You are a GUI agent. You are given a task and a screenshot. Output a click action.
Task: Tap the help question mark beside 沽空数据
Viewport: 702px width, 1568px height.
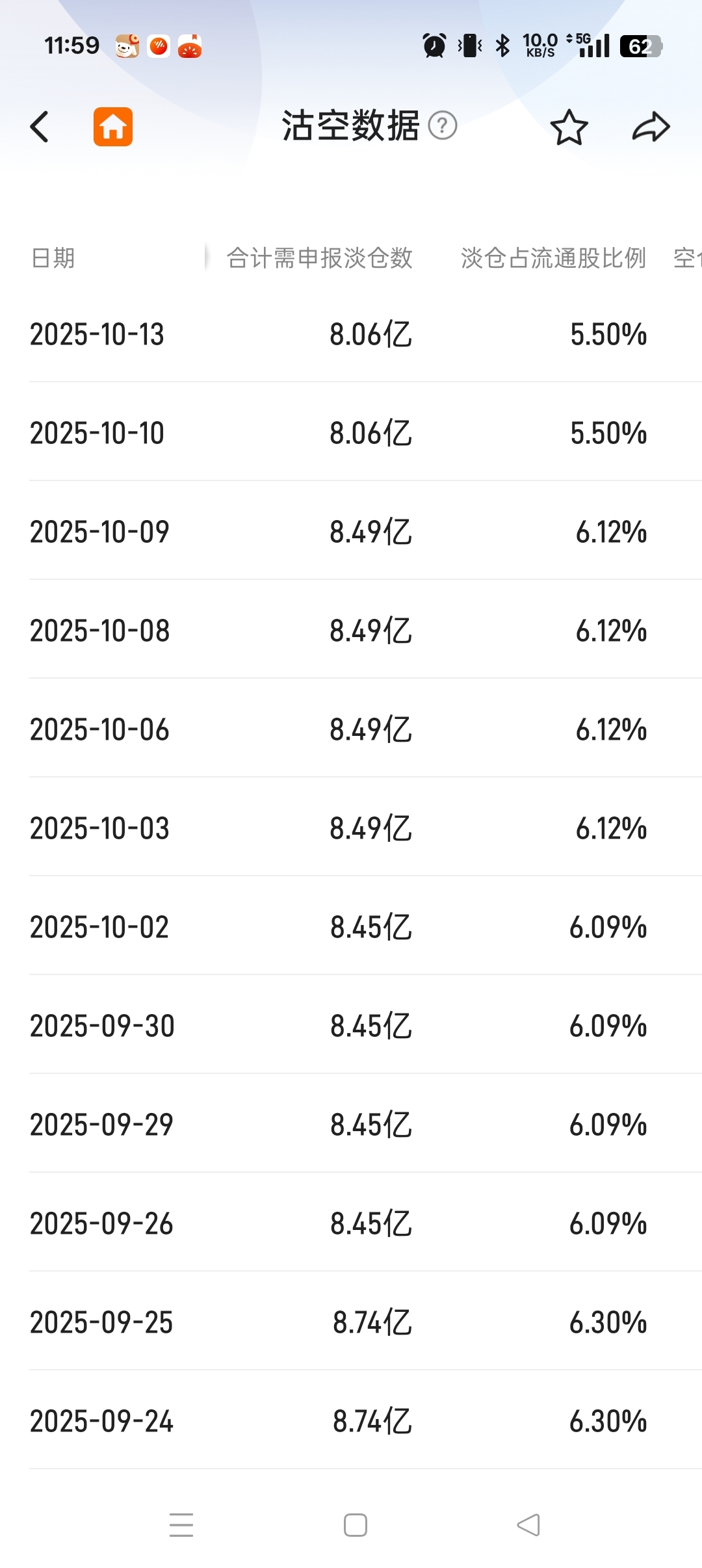[443, 125]
